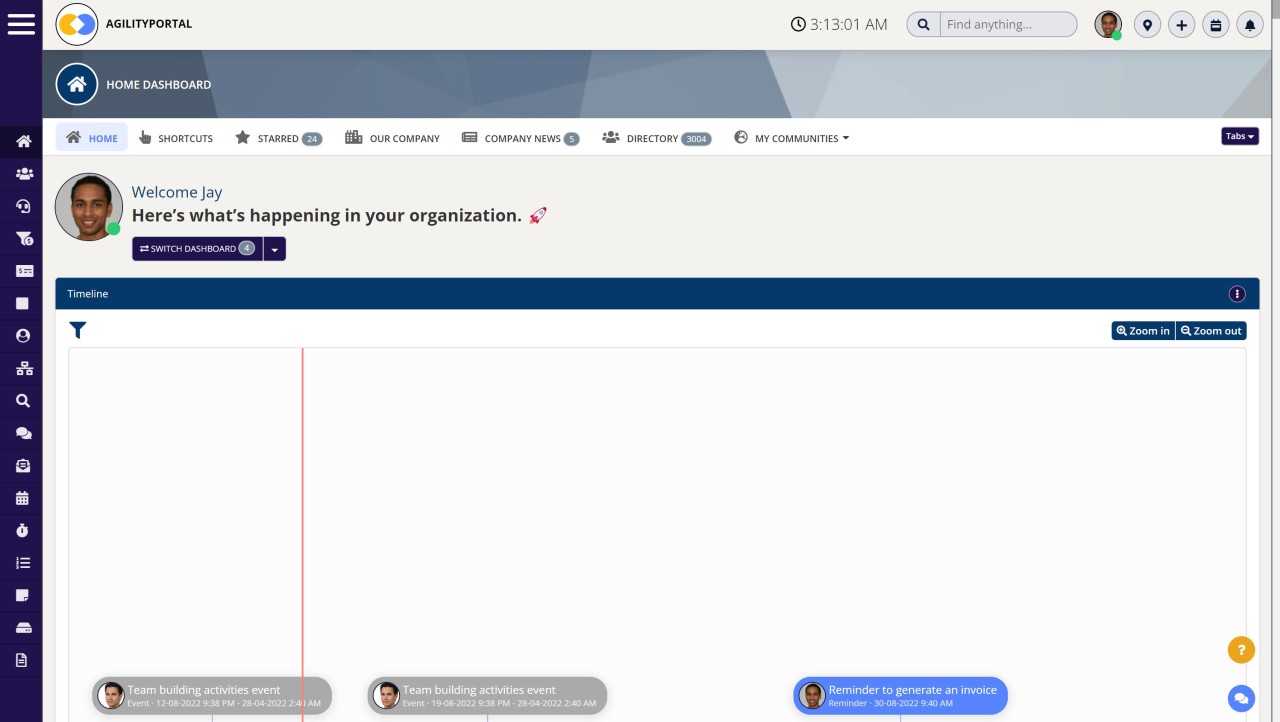Click the Zoom In button on the timeline

[x=1142, y=330]
